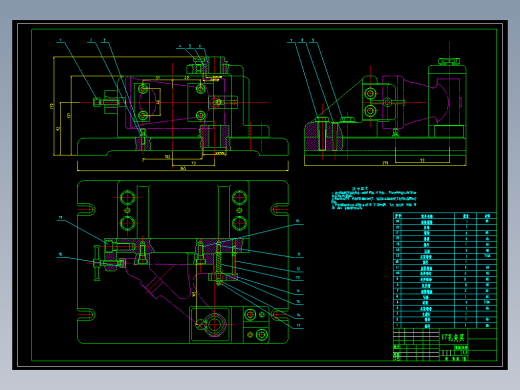Select the top plan view of the base plate
Image resolution: width=520 pixels, height=390 pixels.
click(183, 262)
